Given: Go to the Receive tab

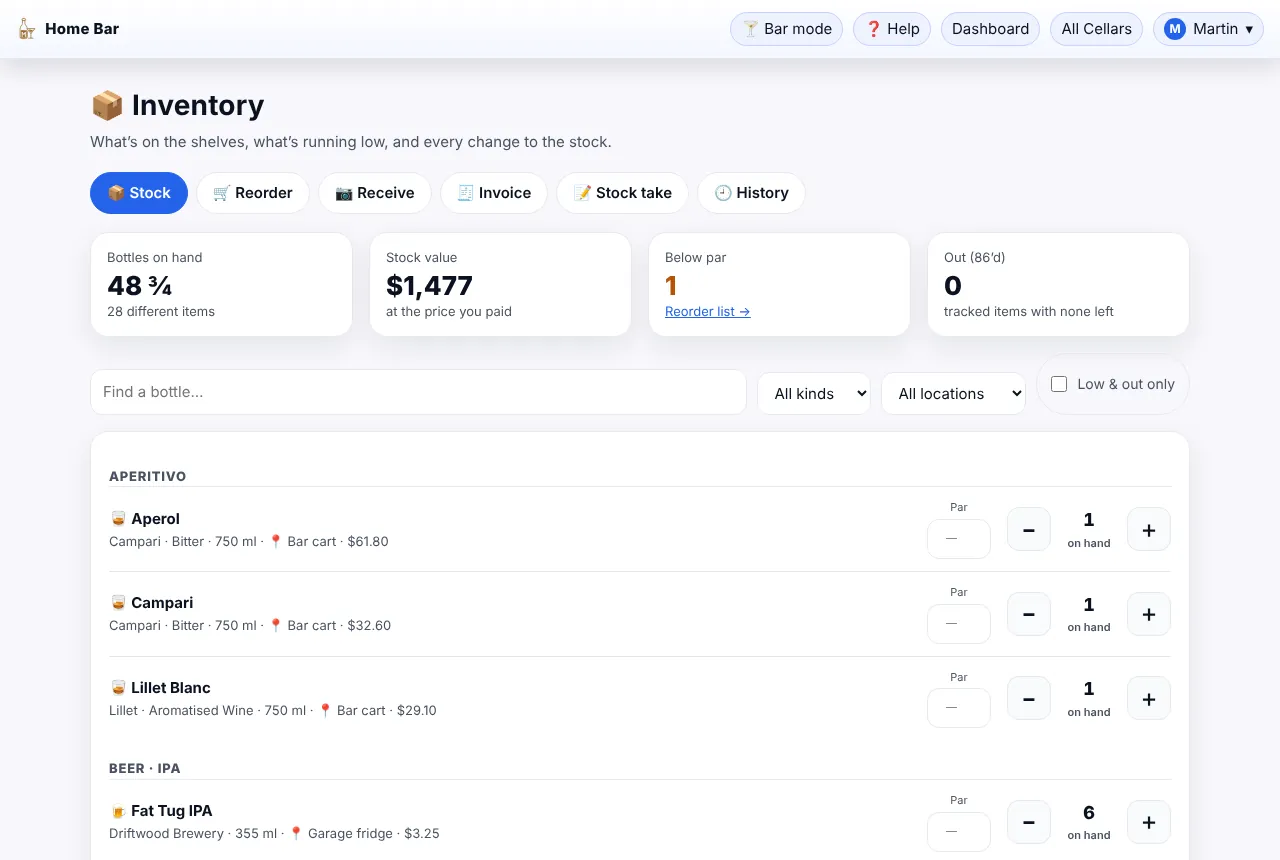Looking at the screenshot, I should point(375,193).
